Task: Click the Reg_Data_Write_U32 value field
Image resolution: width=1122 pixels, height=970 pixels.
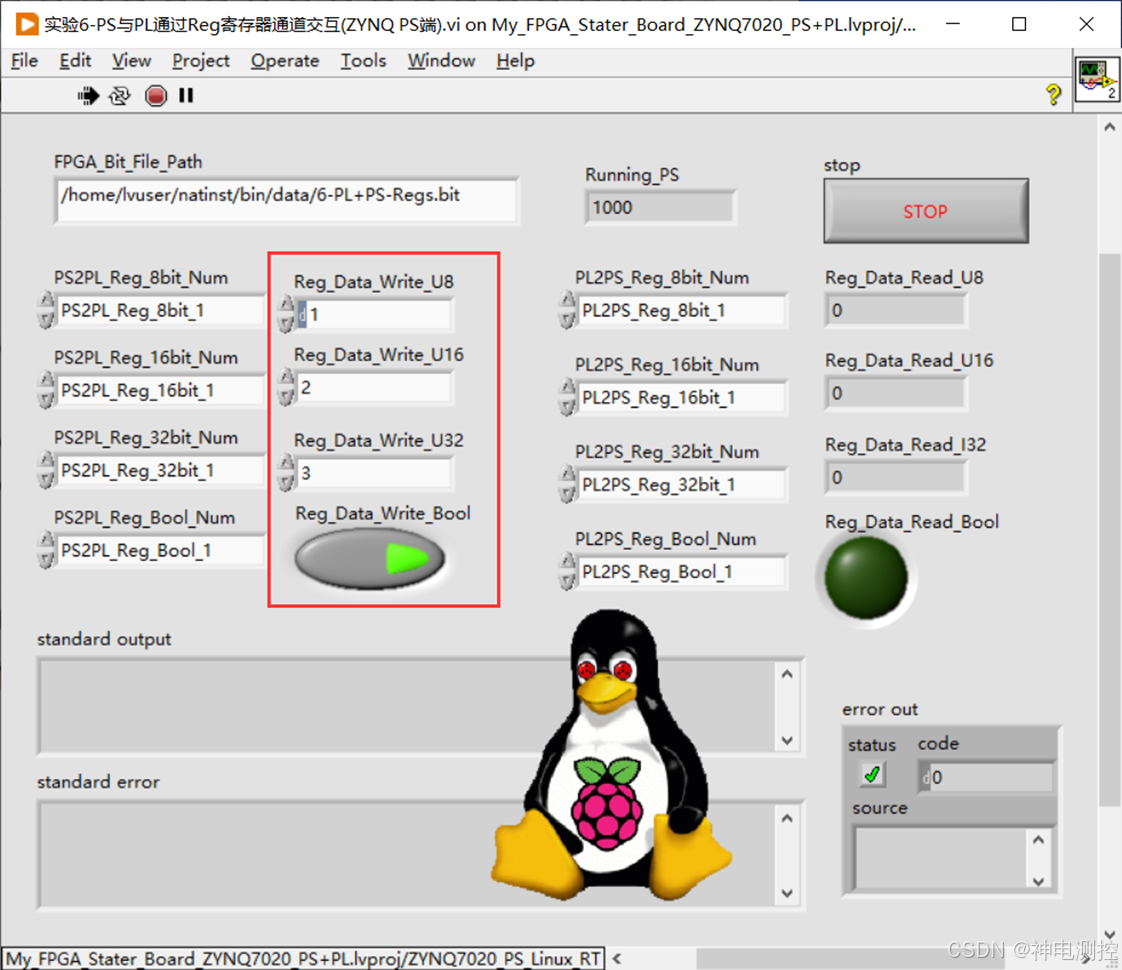Action: click(375, 474)
